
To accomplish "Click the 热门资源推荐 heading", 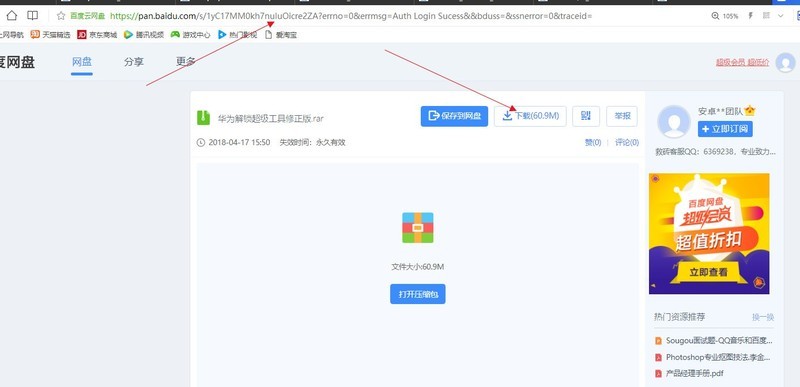I will tap(680, 317).
